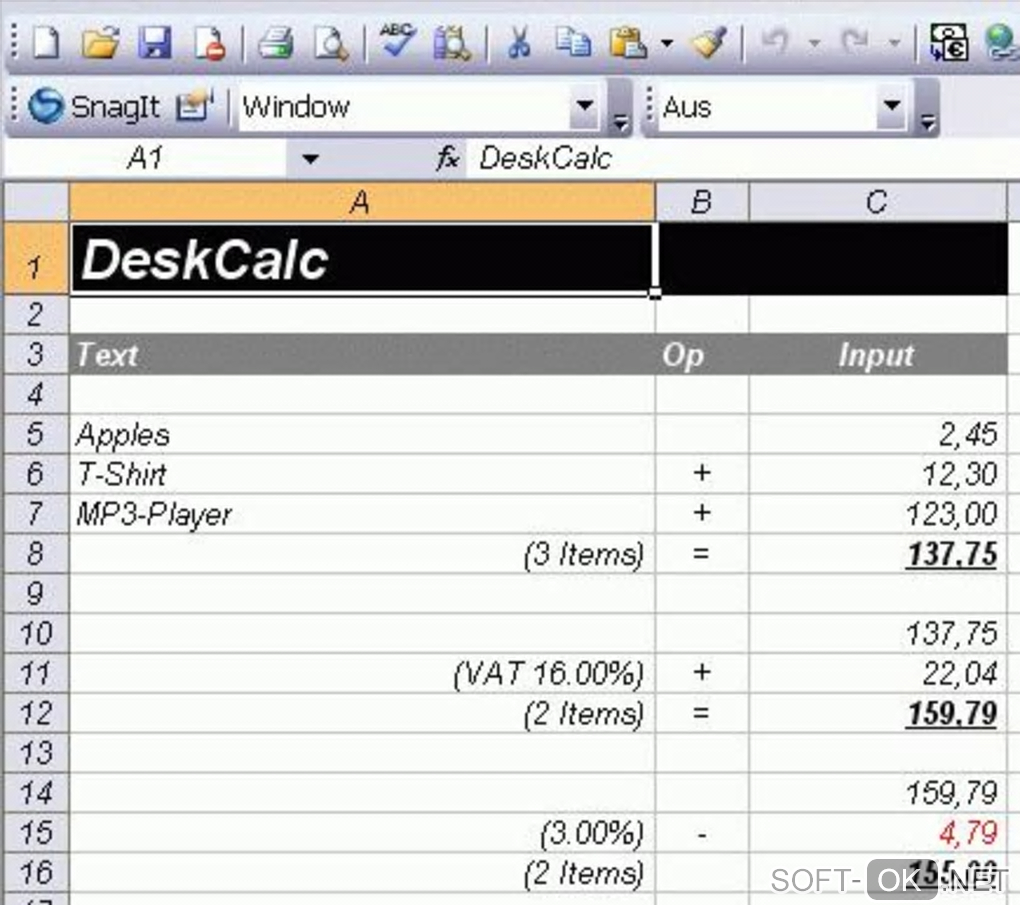1020x905 pixels.
Task: Expand the paste options arrow
Action: coord(667,44)
